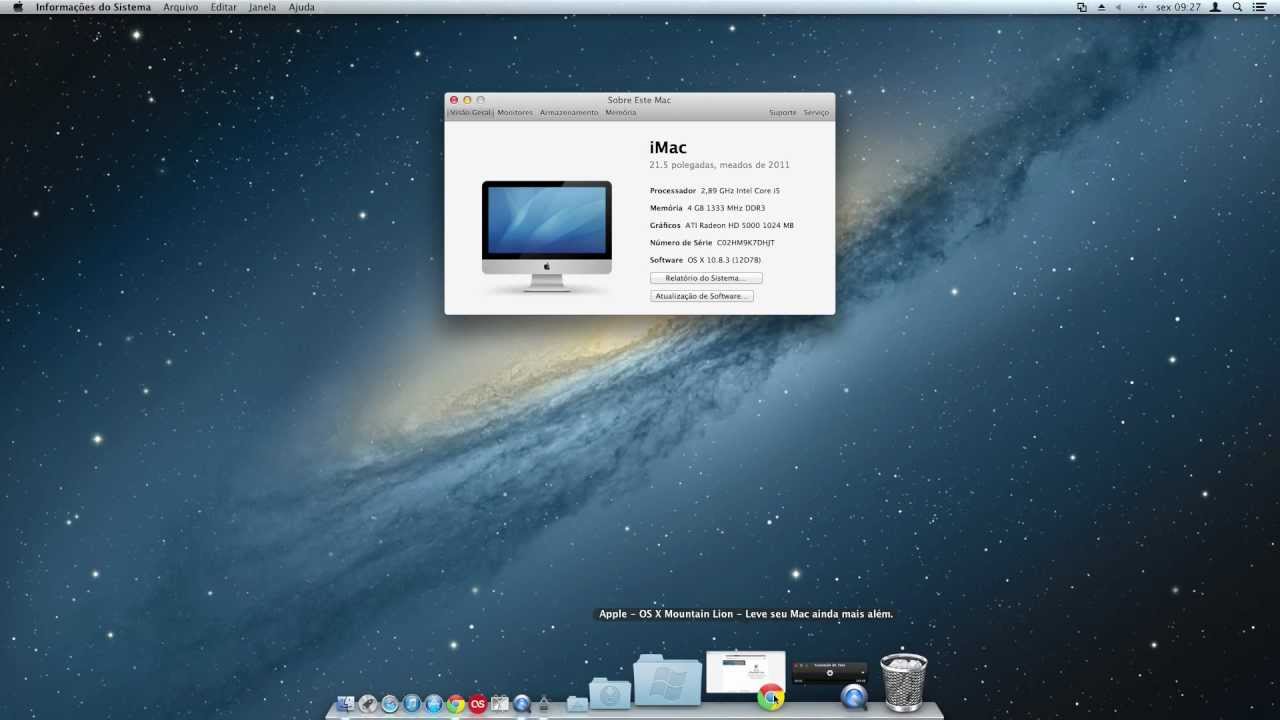Image resolution: width=1280 pixels, height=720 pixels.
Task: Click the displays icon in menu bar
Action: pos(1082,7)
